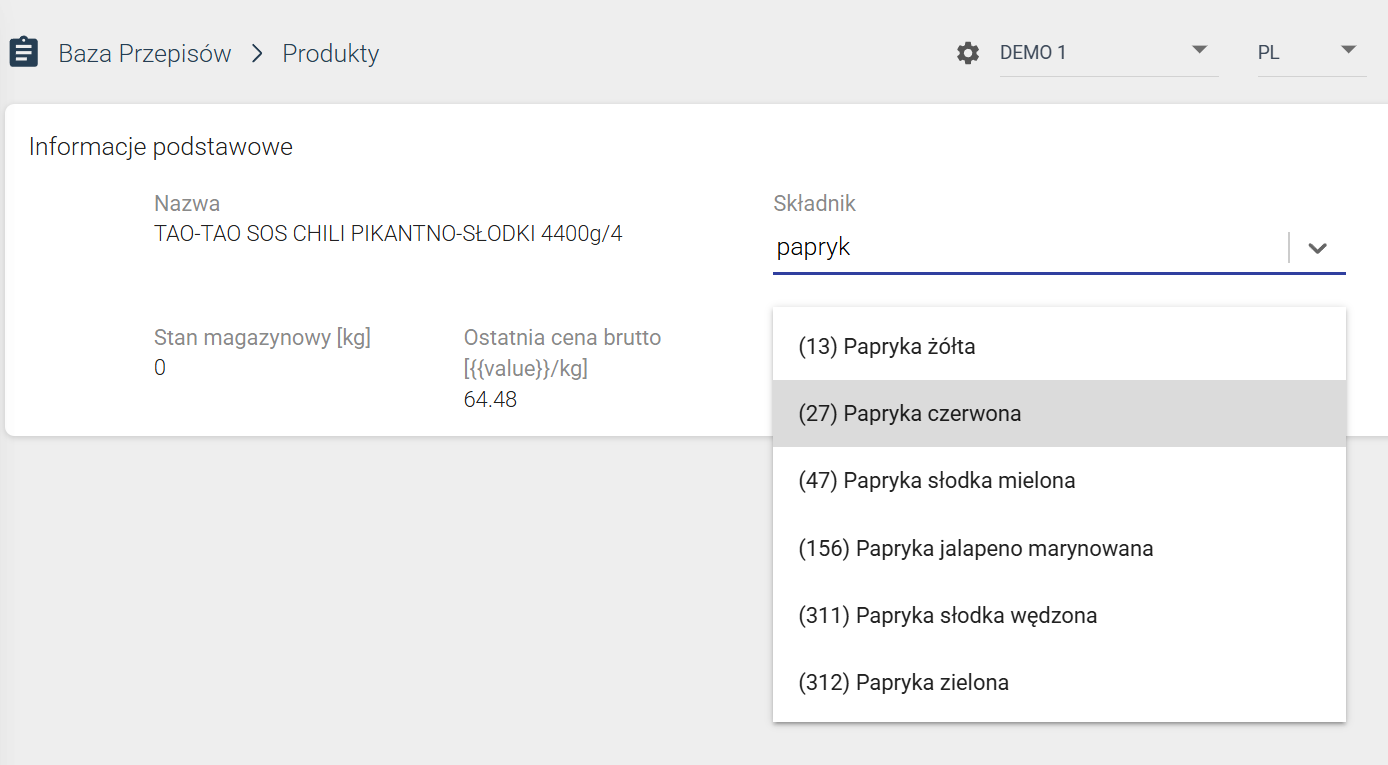Screen dimensions: 1388x765
Task: Expand the DEMO 1 dropdown arrow
Action: [x=1200, y=50]
